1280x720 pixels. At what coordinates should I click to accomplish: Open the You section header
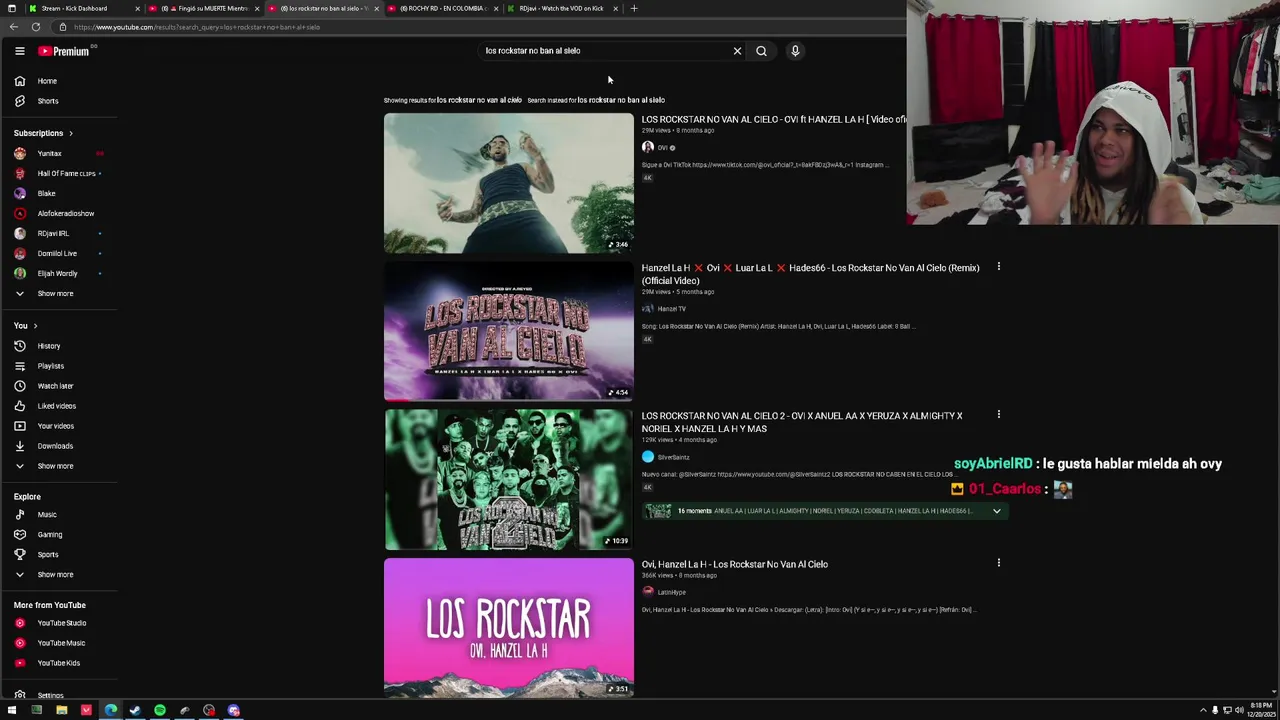tap(25, 326)
